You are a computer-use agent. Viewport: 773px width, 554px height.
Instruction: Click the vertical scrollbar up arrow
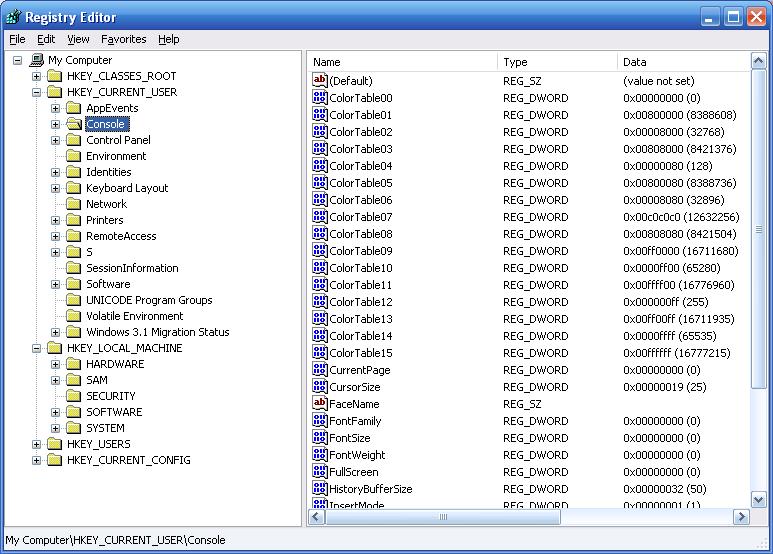(x=758, y=62)
